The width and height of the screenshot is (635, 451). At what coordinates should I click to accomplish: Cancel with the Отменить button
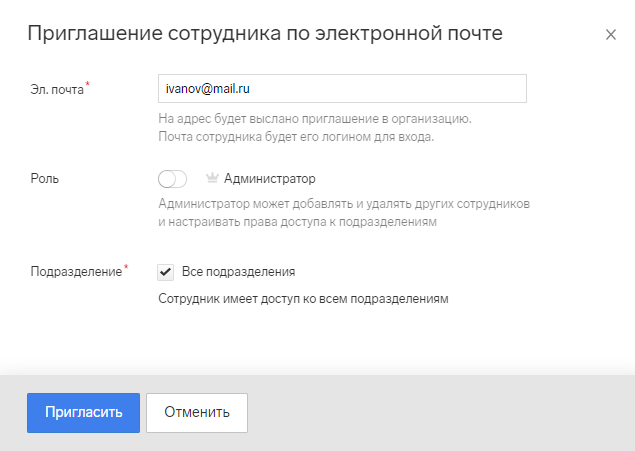pos(197,413)
